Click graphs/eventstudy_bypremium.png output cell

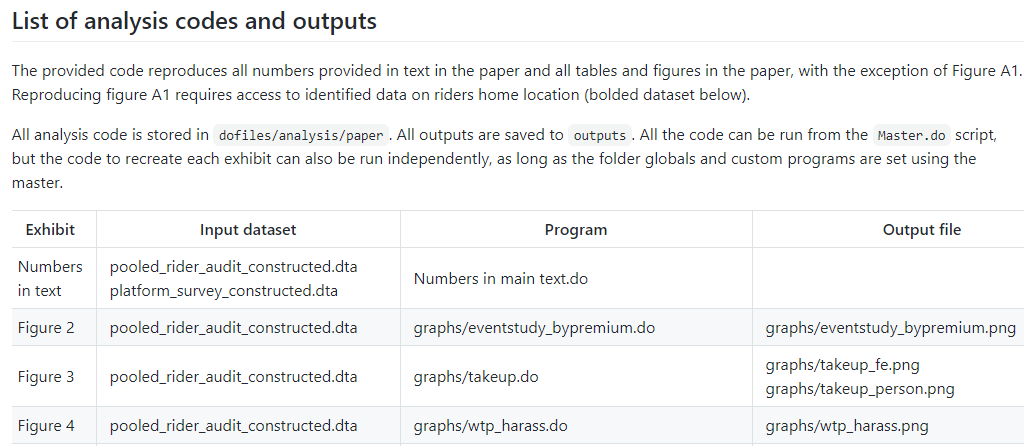[x=891, y=327]
